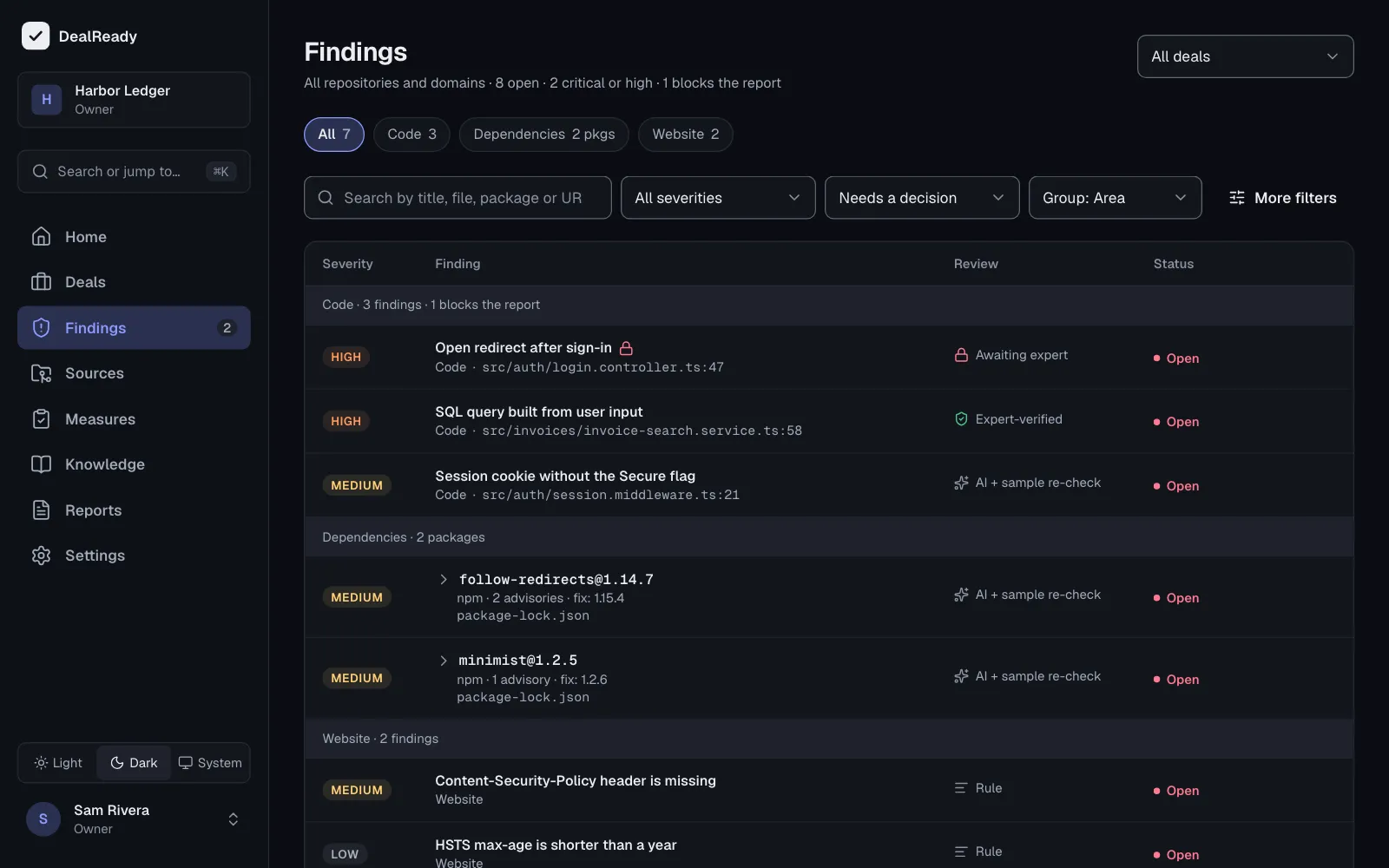The image size is (1389, 868).
Task: Select the Website 2 filter tab
Action: point(685,135)
